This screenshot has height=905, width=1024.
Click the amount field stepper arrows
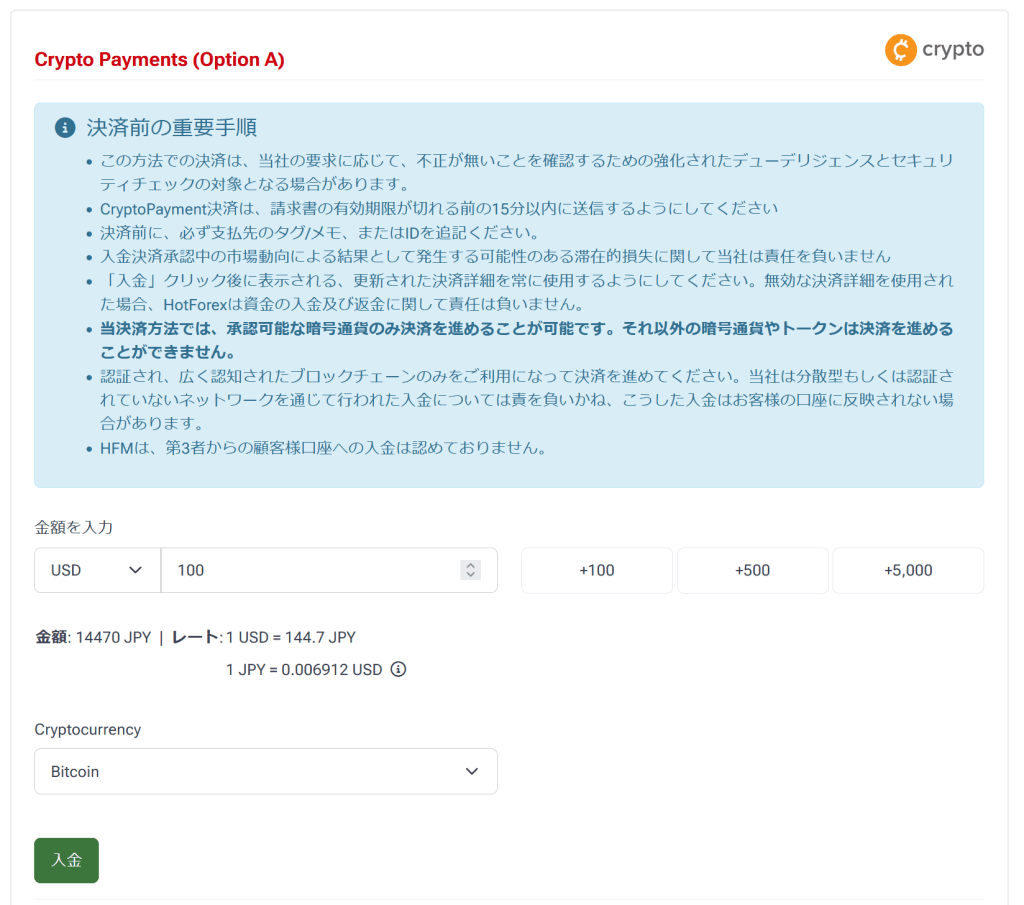470,570
